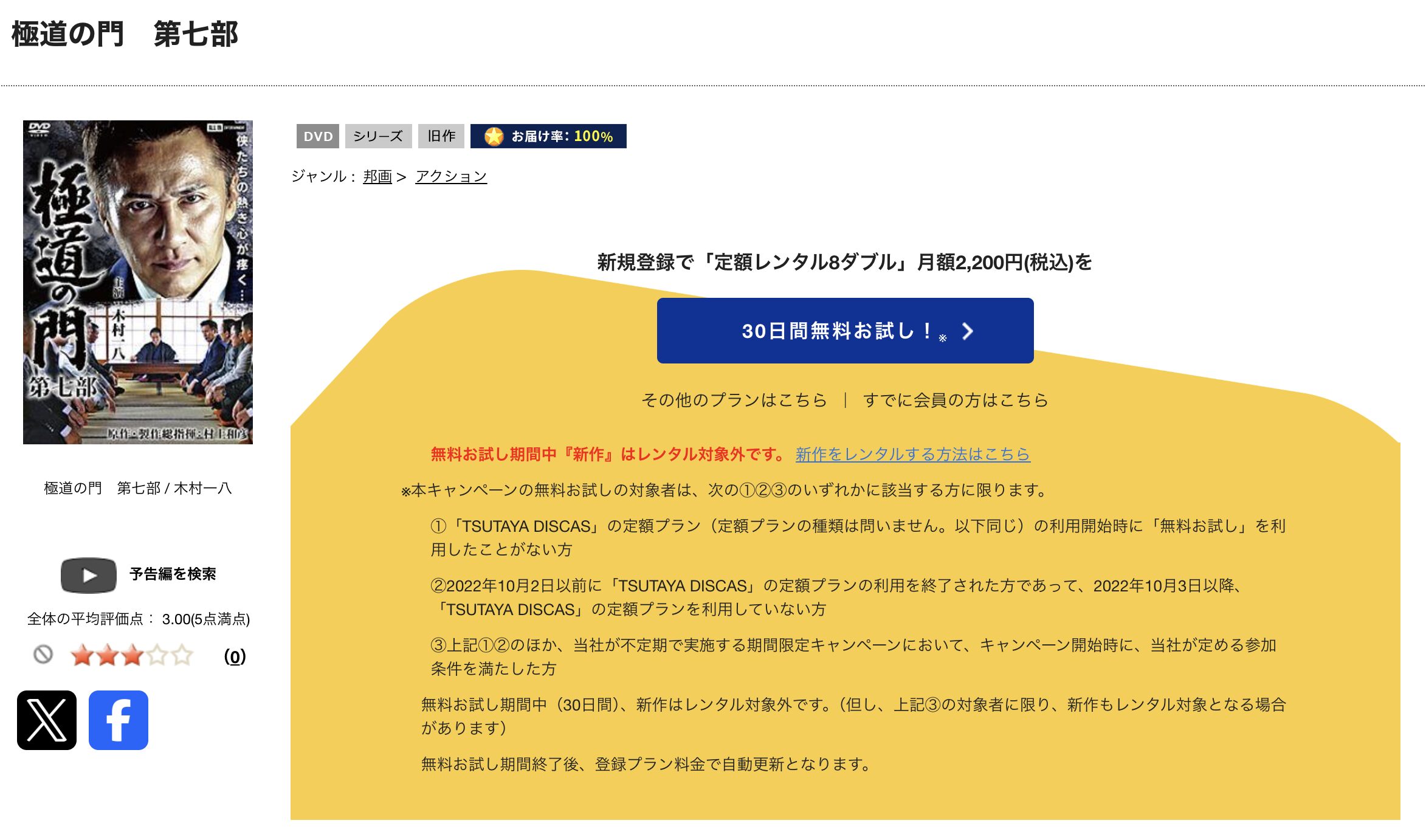Image resolution: width=1426 pixels, height=840 pixels.
Task: Click the clear rating no-entry icon
Action: (x=43, y=655)
